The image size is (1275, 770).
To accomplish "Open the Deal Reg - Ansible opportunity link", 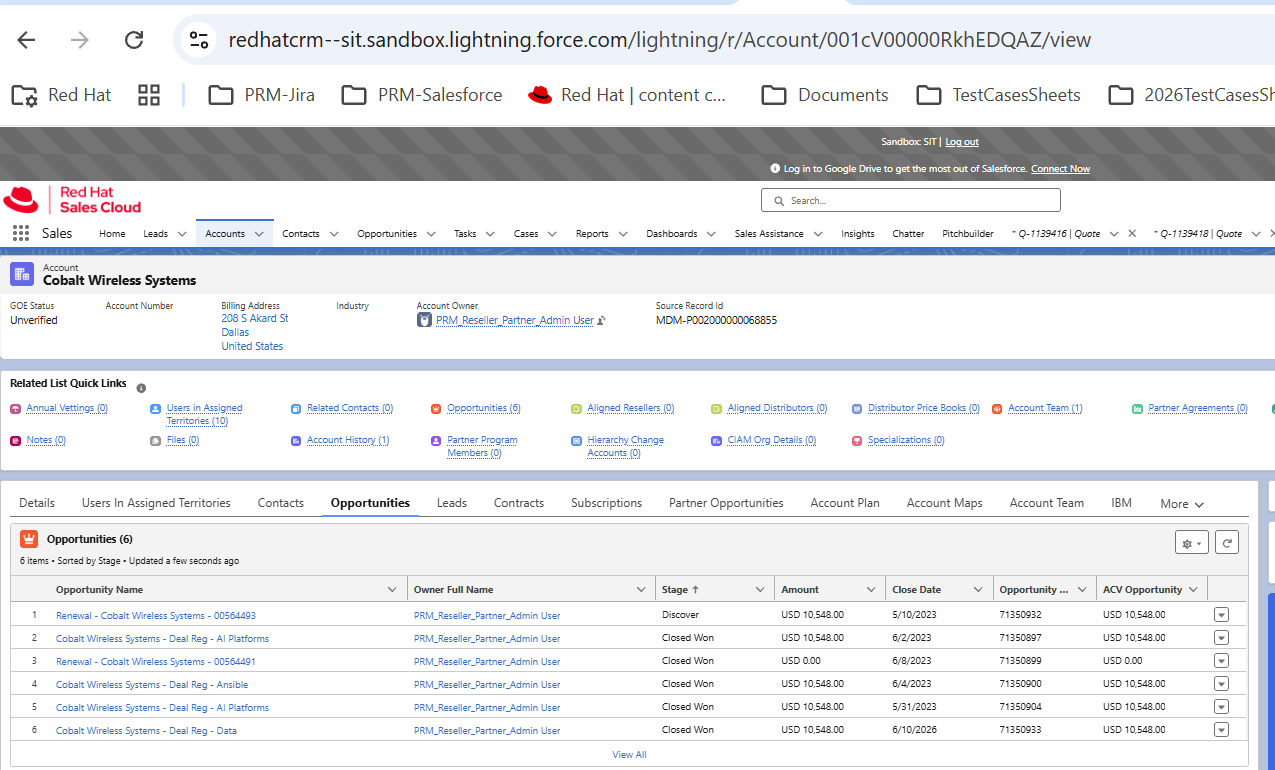I will [152, 685].
